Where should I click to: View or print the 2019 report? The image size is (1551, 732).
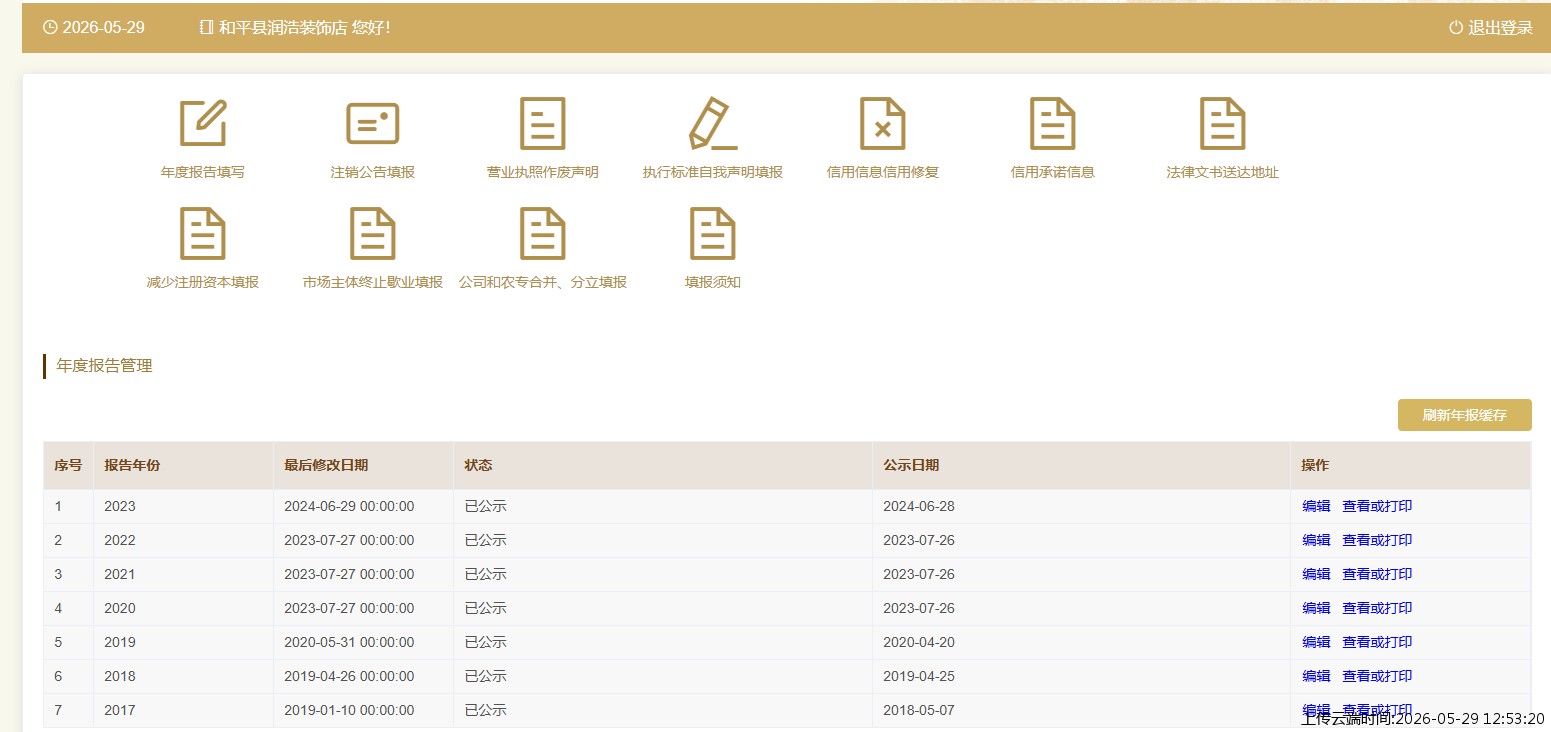pyautogui.click(x=1377, y=642)
